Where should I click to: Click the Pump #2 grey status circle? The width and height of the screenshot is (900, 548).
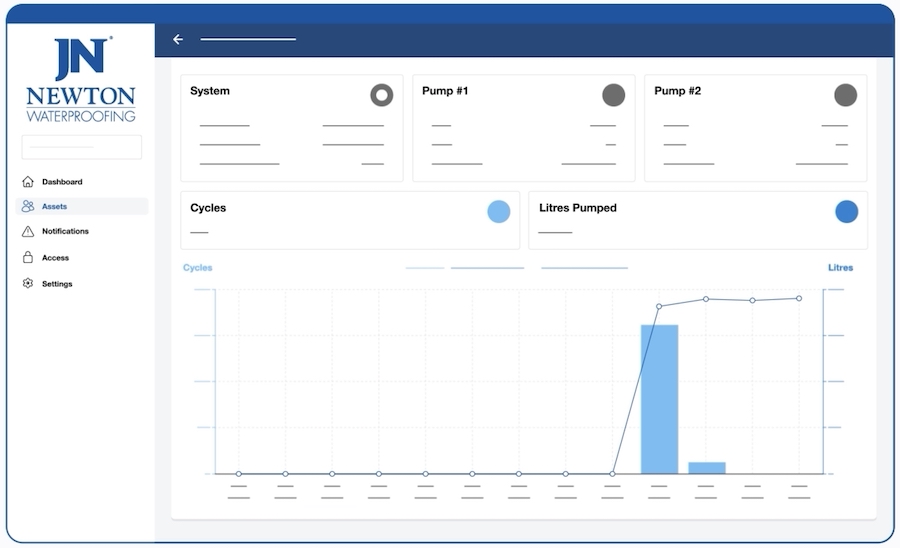click(x=845, y=95)
